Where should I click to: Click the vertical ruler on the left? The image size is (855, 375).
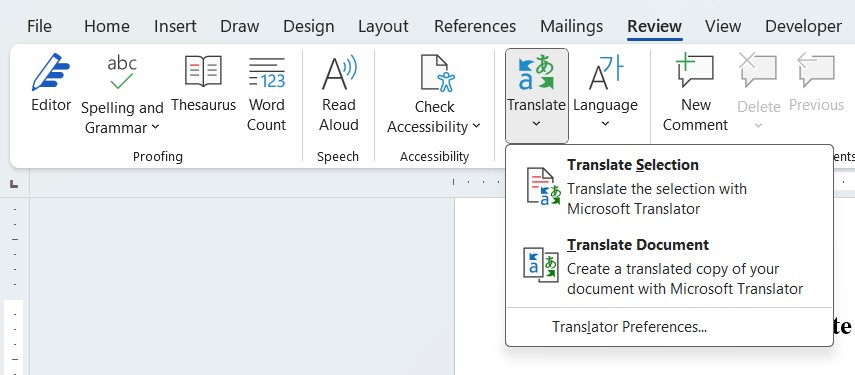pyautogui.click(x=14, y=286)
